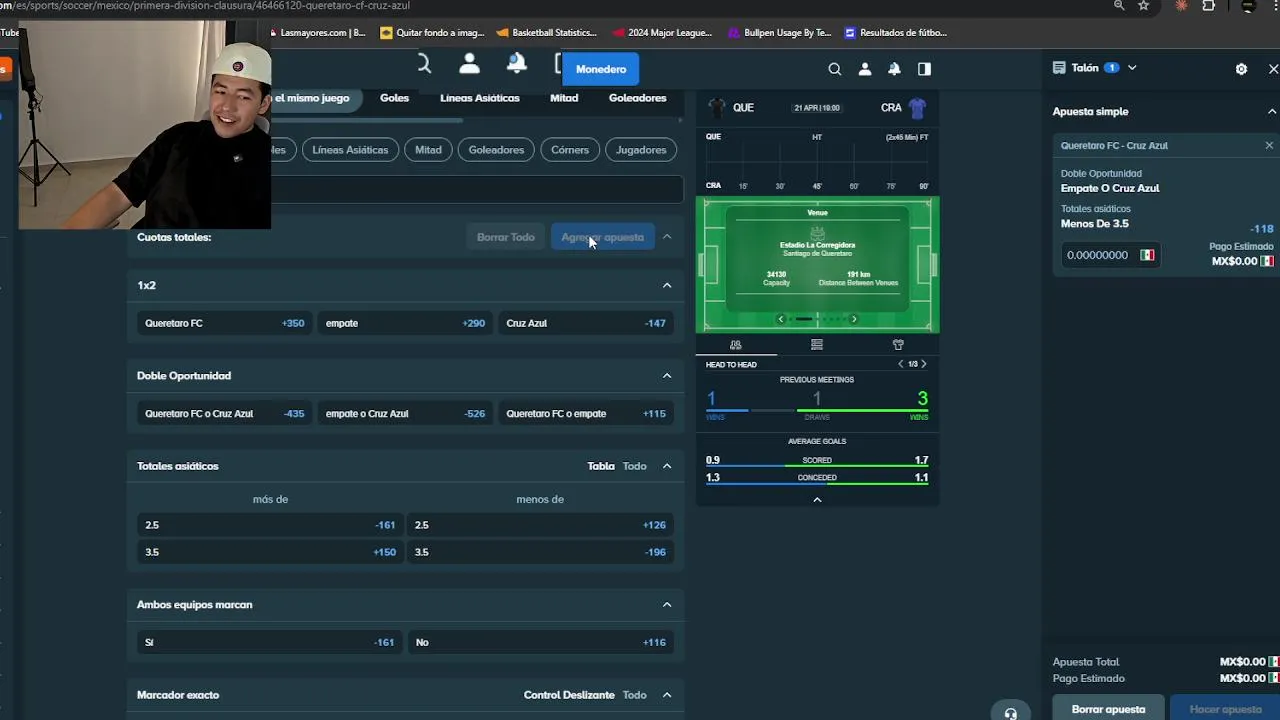The width and height of the screenshot is (1280, 720).
Task: Select Córners filter pill
Action: pos(570,150)
